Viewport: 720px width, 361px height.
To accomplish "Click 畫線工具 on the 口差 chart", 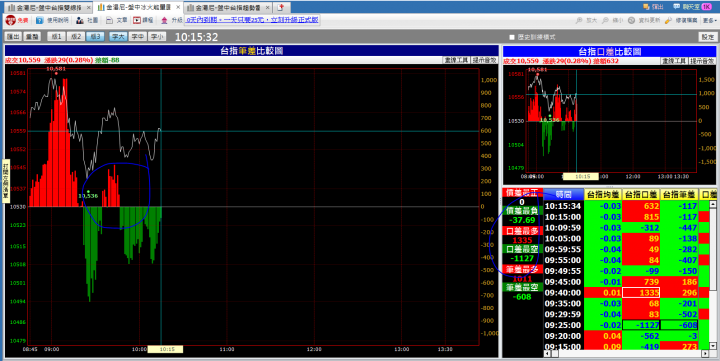I will [x=674, y=61].
